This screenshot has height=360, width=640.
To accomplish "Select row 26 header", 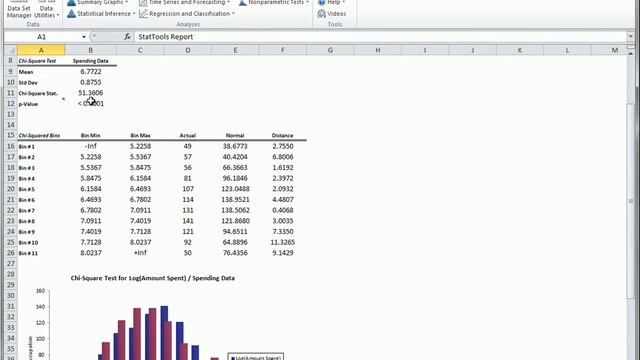I will pyautogui.click(x=11, y=253).
